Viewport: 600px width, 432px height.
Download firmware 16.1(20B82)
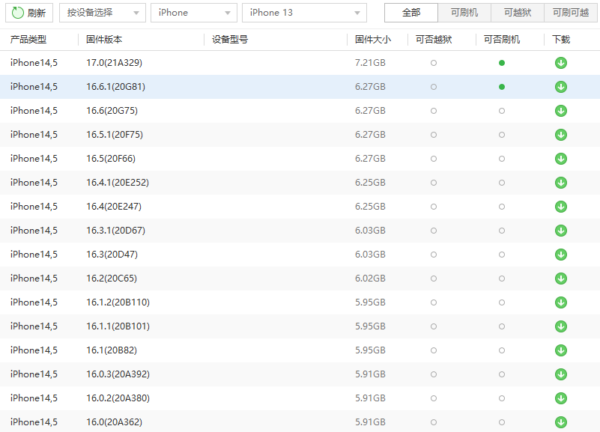[x=560, y=350]
